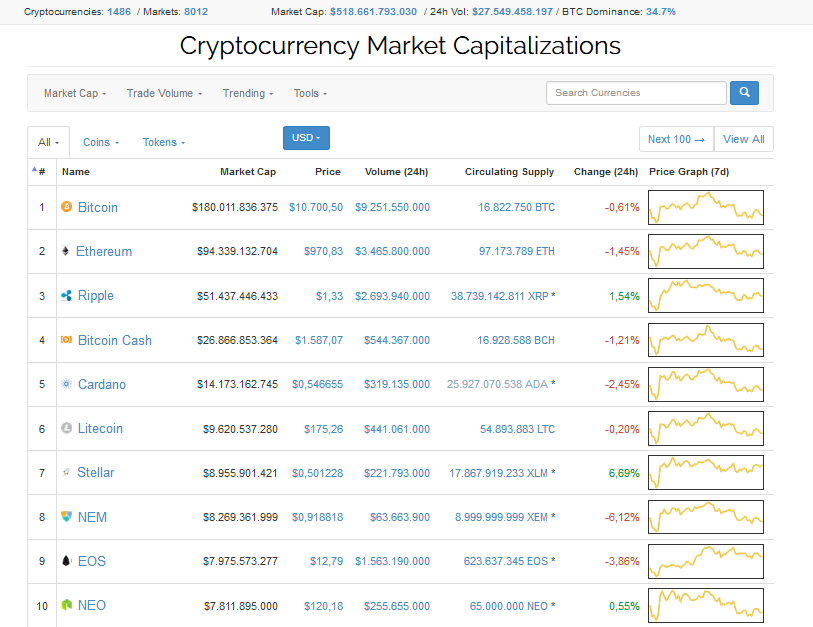Click the View All button
813x627 pixels.
(744, 139)
